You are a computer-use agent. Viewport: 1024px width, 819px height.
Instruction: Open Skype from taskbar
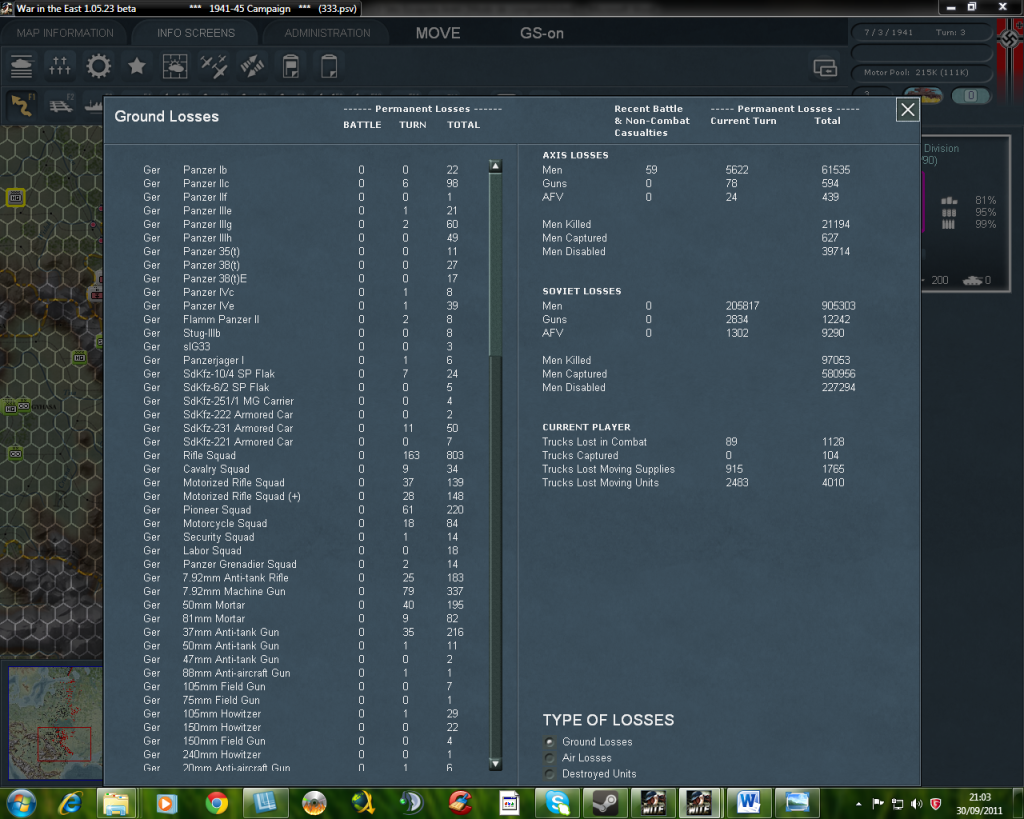[557, 803]
